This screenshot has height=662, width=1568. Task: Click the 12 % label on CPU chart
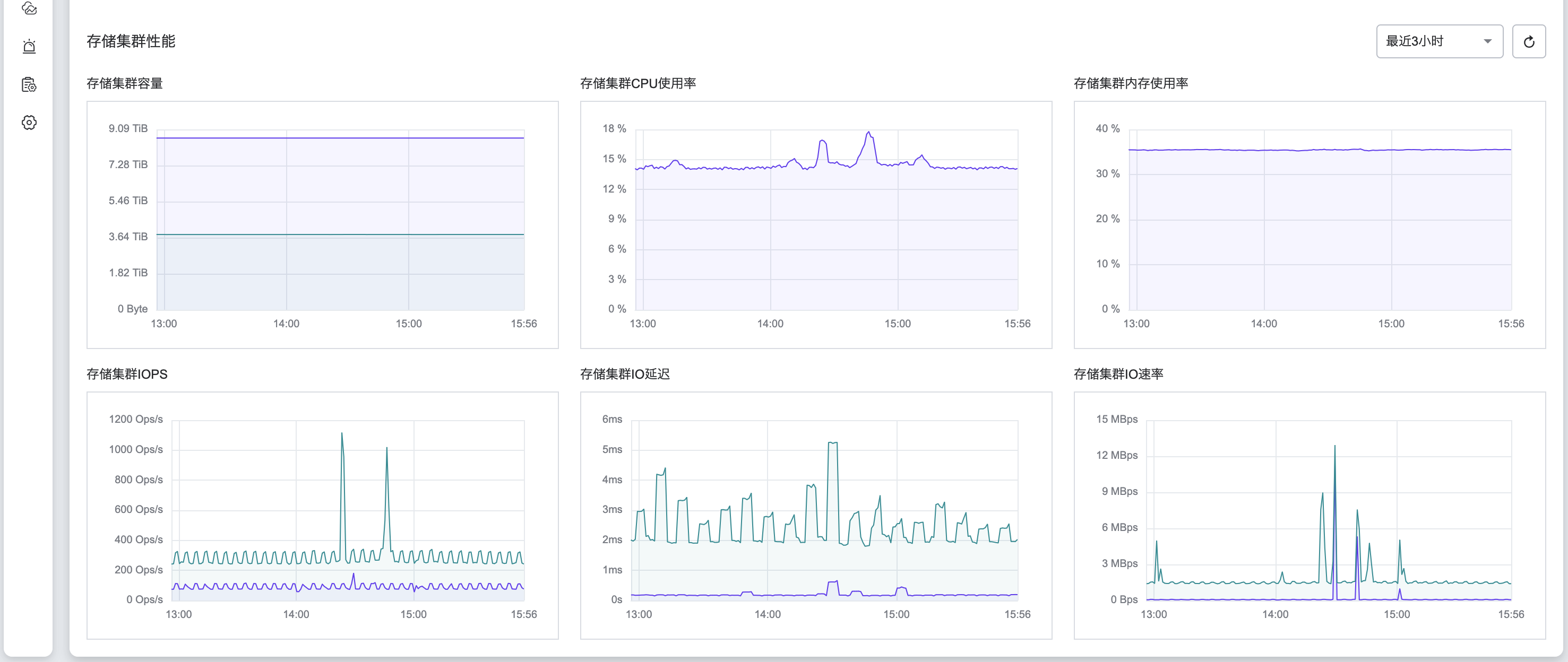coord(614,189)
